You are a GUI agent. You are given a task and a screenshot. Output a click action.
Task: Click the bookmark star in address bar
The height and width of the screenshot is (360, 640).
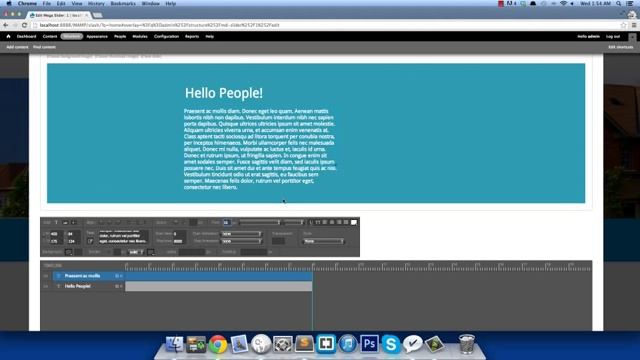(623, 25)
